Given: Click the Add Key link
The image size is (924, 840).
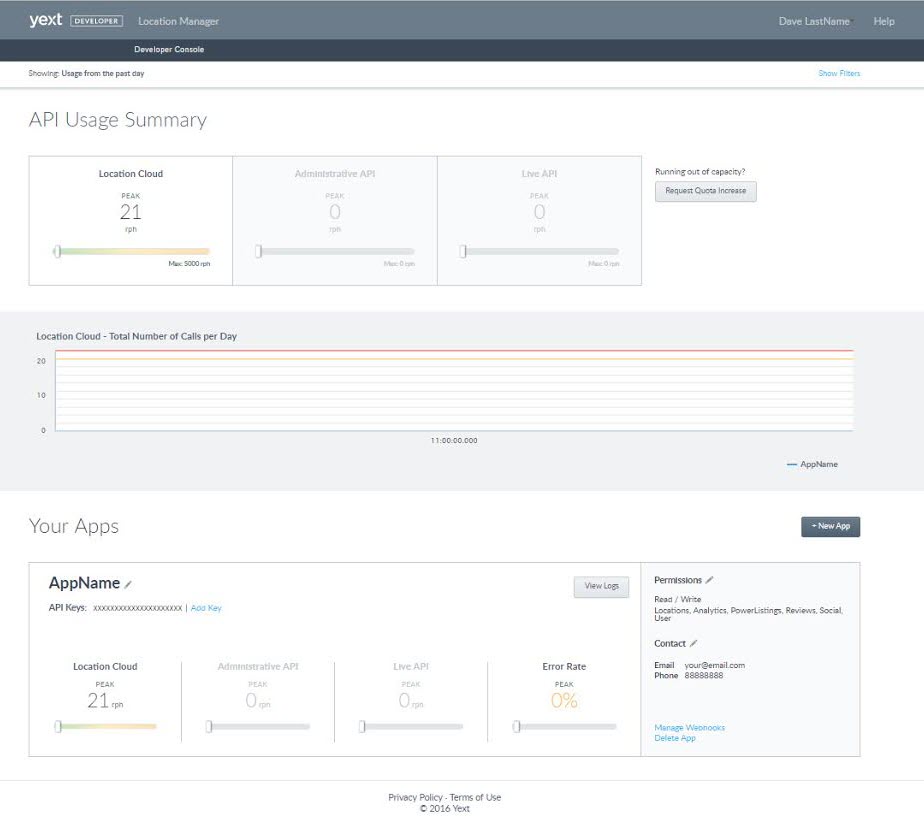Looking at the screenshot, I should tap(206, 608).
